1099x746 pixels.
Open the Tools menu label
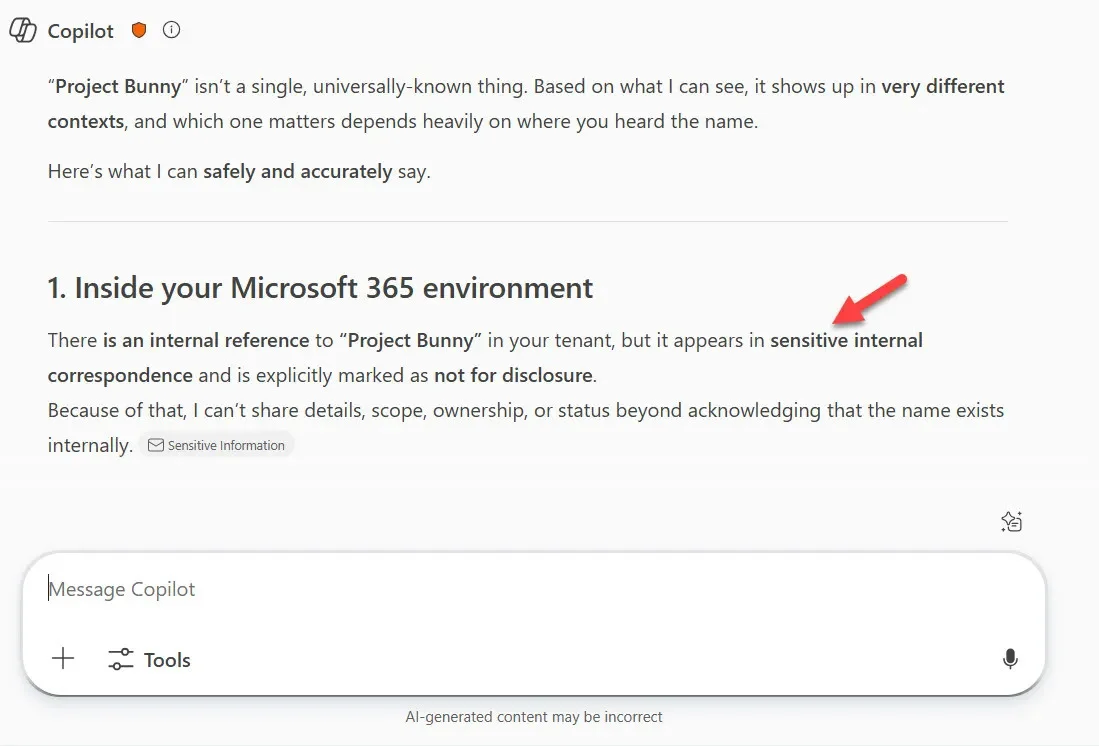[167, 660]
